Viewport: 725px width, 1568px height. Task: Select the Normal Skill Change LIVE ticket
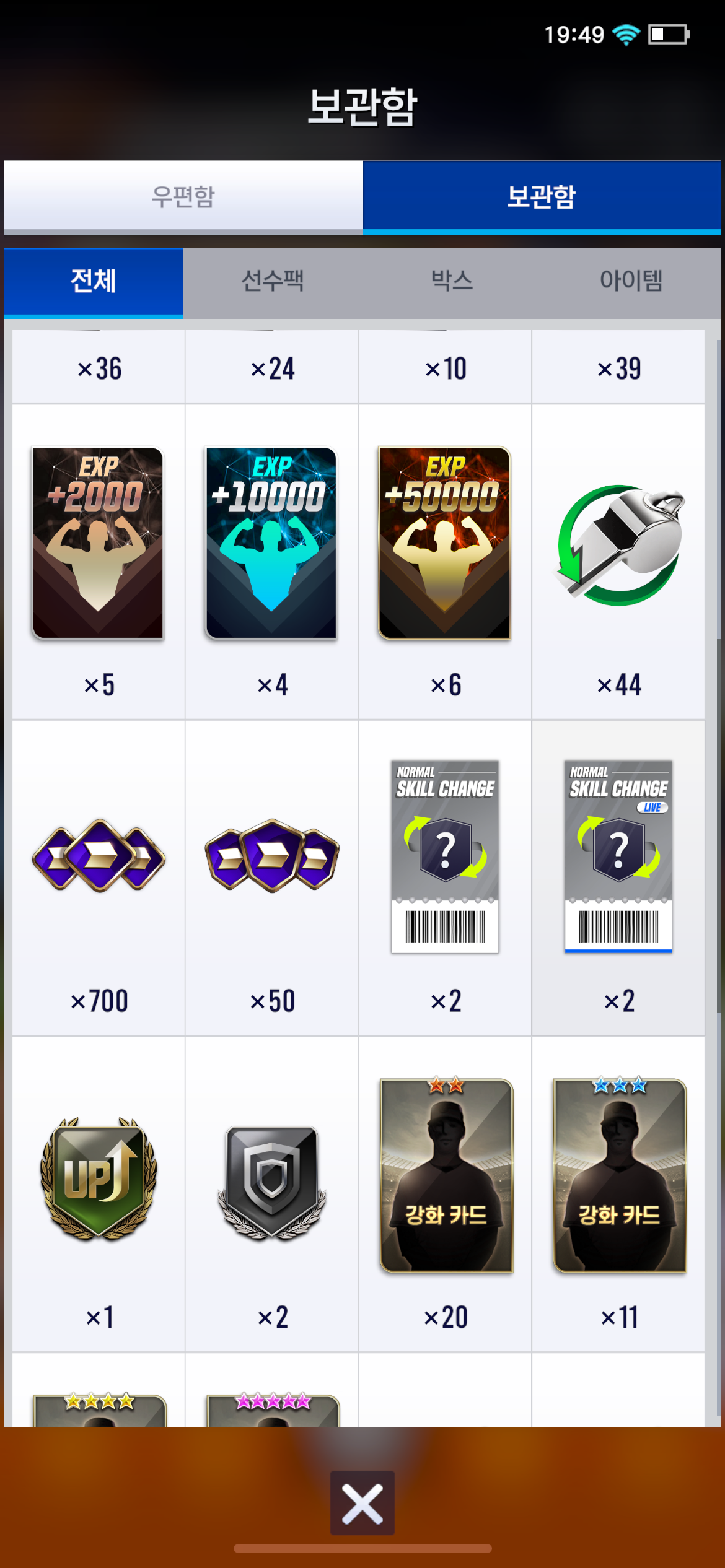[618, 856]
